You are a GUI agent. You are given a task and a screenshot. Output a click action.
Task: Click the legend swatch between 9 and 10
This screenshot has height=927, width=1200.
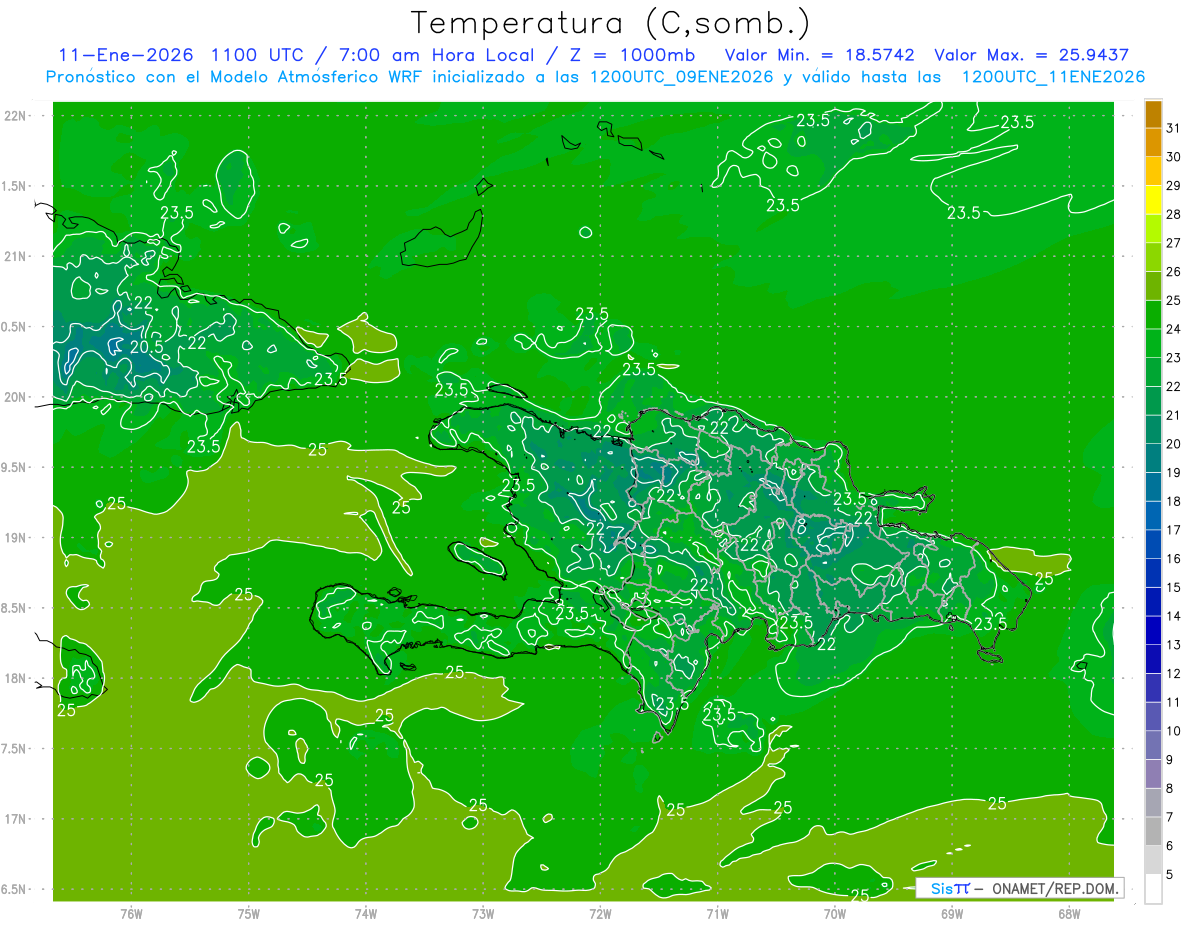[x=1153, y=745]
